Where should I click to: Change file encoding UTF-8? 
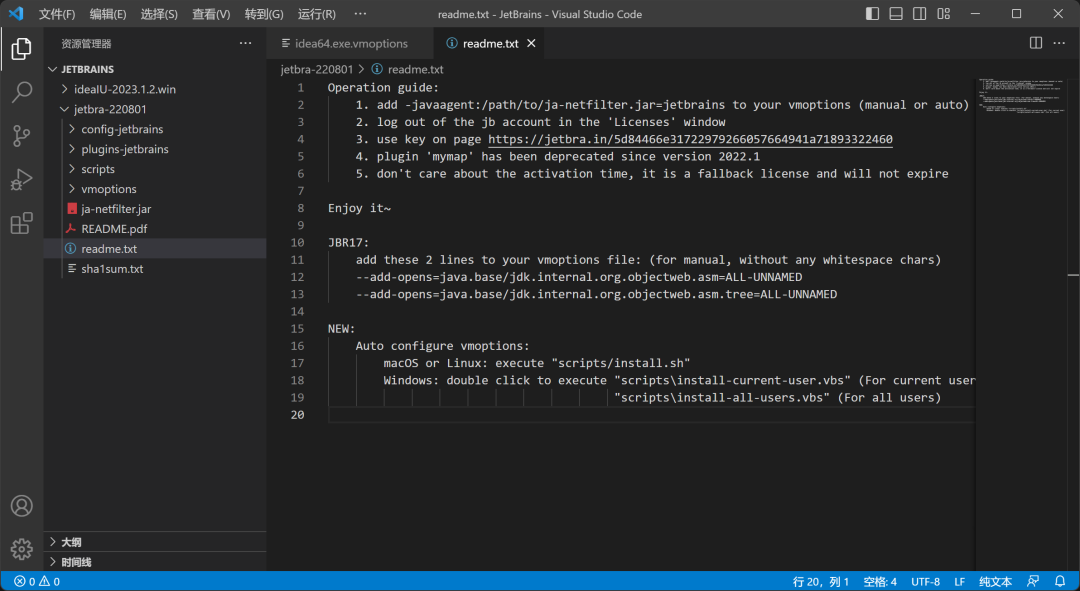click(x=925, y=581)
